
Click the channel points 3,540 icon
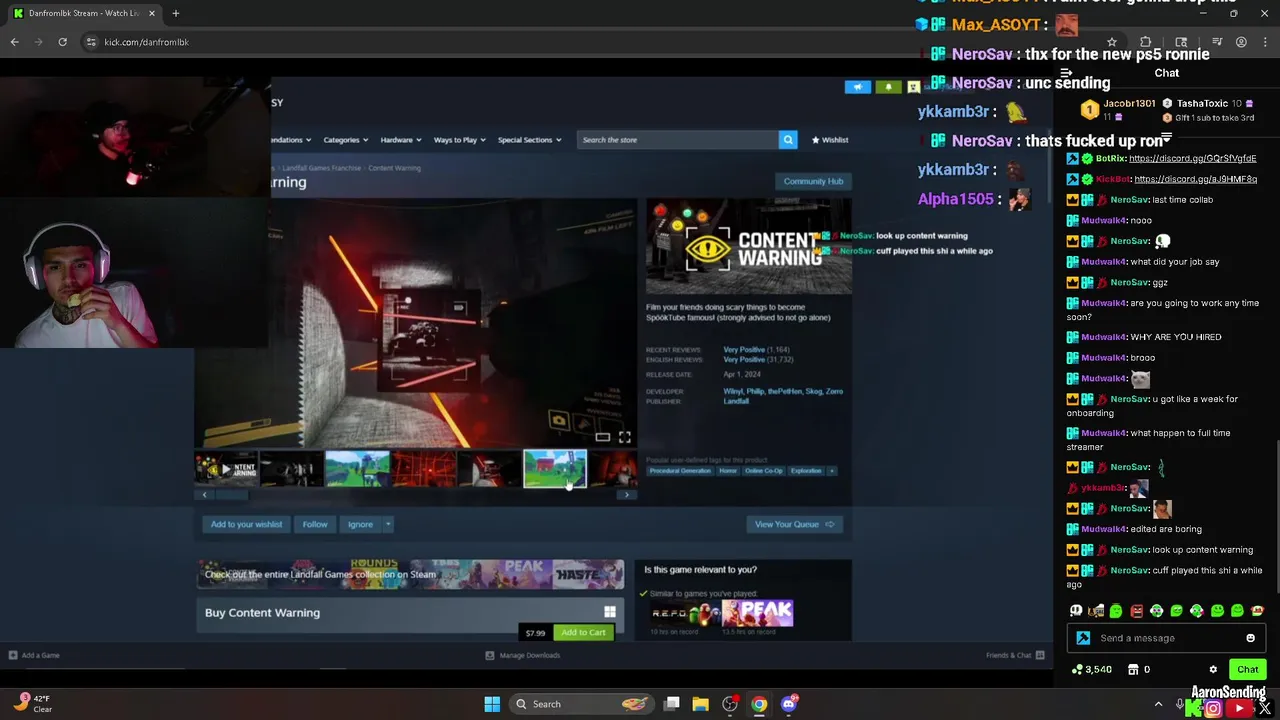[1076, 669]
